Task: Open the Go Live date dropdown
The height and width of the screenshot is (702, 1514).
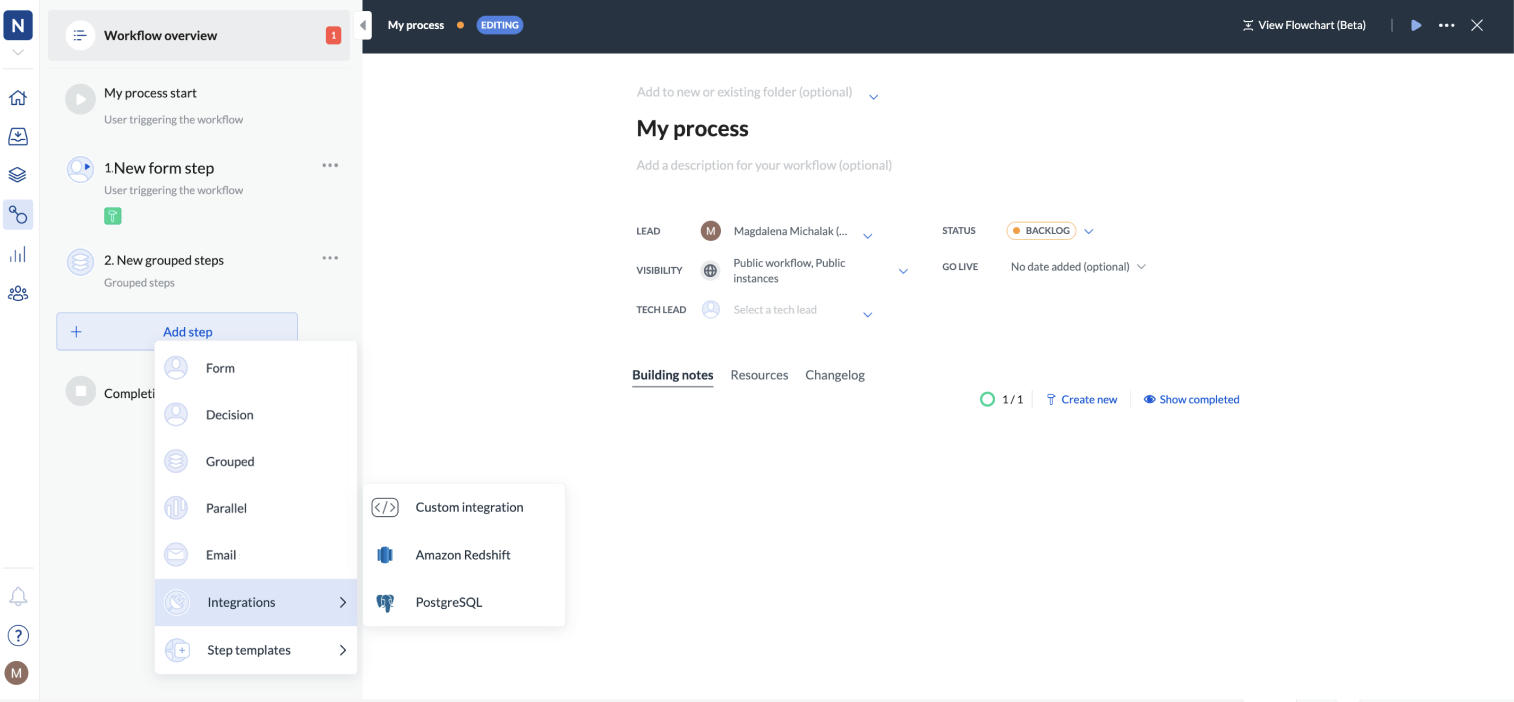Action: 1077,266
